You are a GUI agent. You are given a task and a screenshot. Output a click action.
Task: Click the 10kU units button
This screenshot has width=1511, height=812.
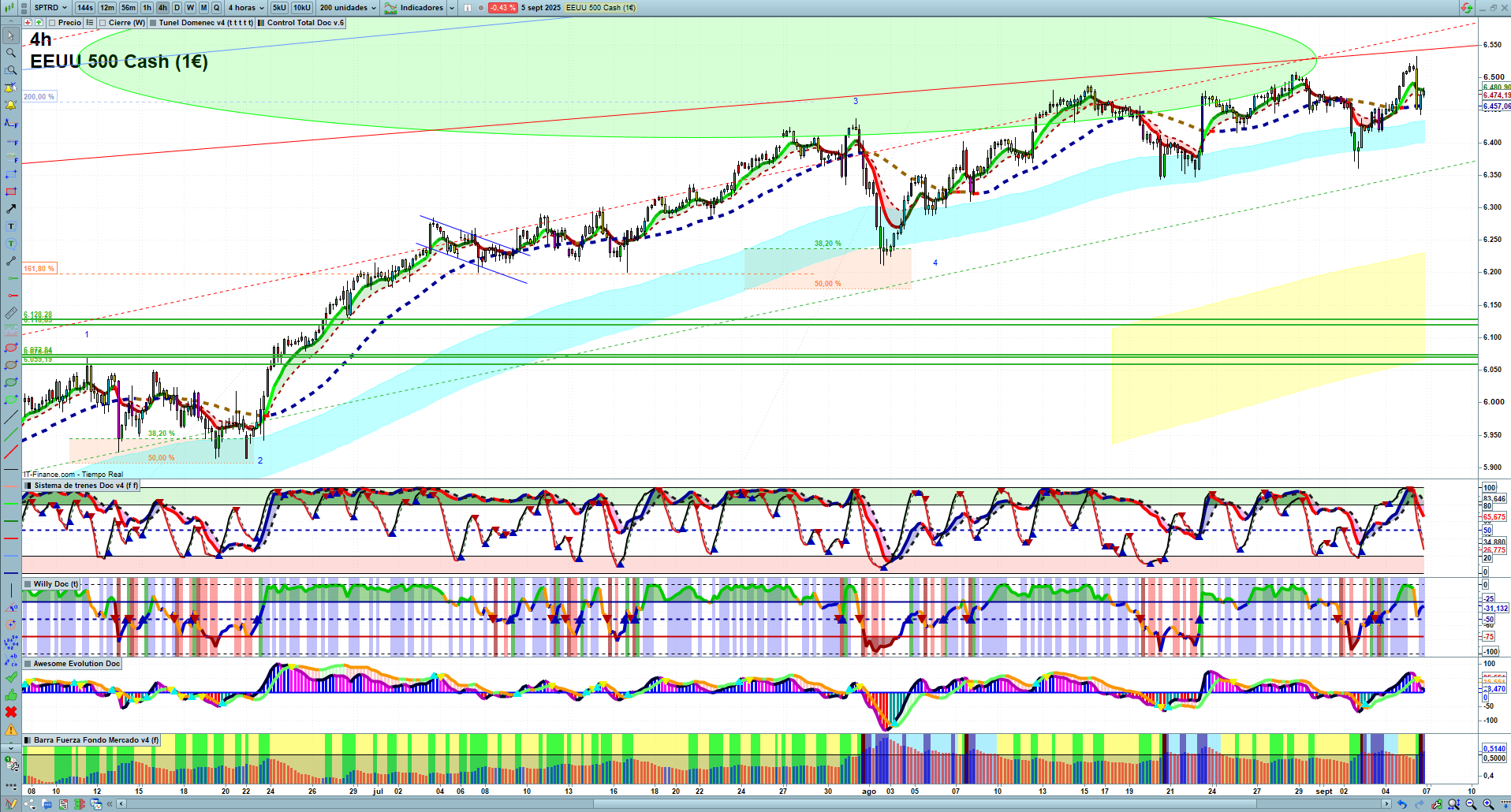click(302, 8)
